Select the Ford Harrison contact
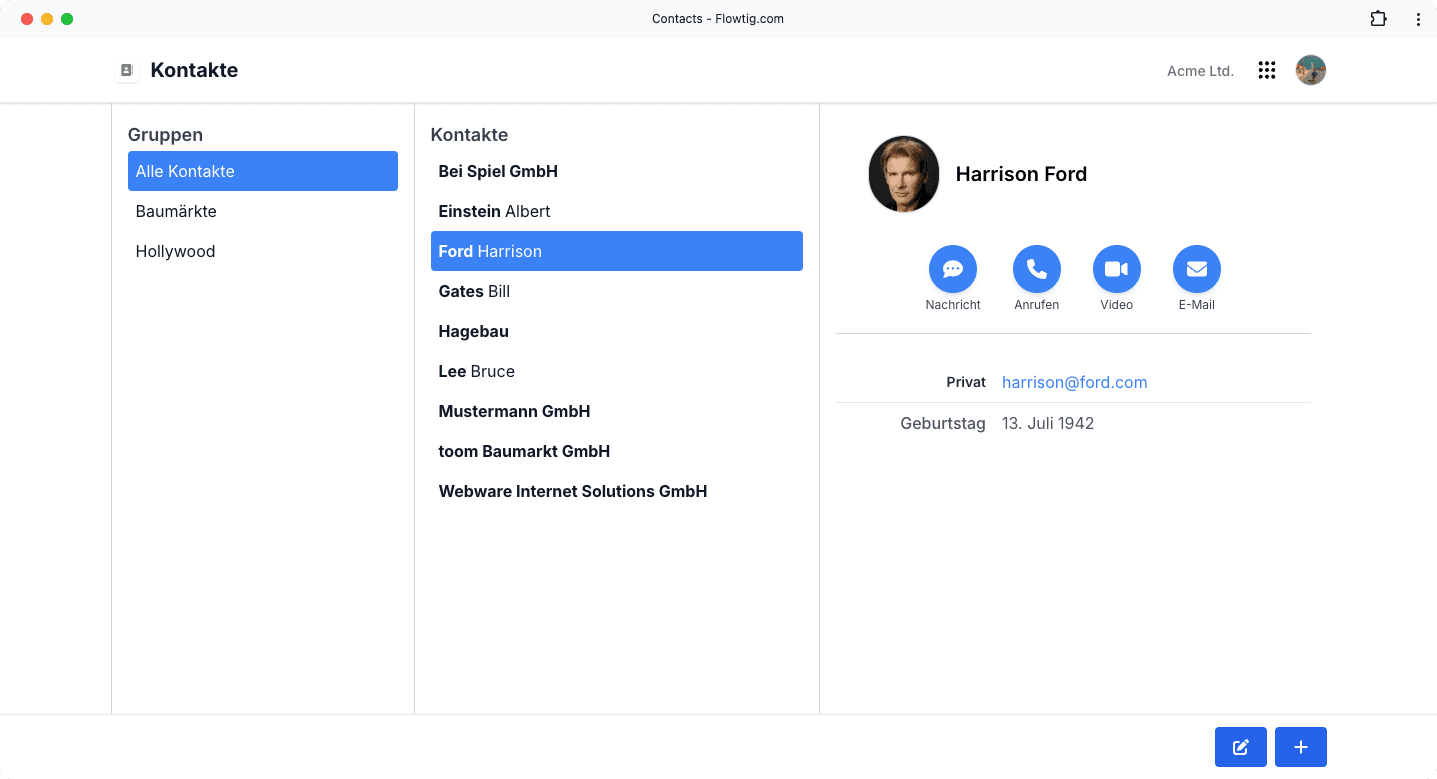The image size is (1437, 779). (x=617, y=251)
